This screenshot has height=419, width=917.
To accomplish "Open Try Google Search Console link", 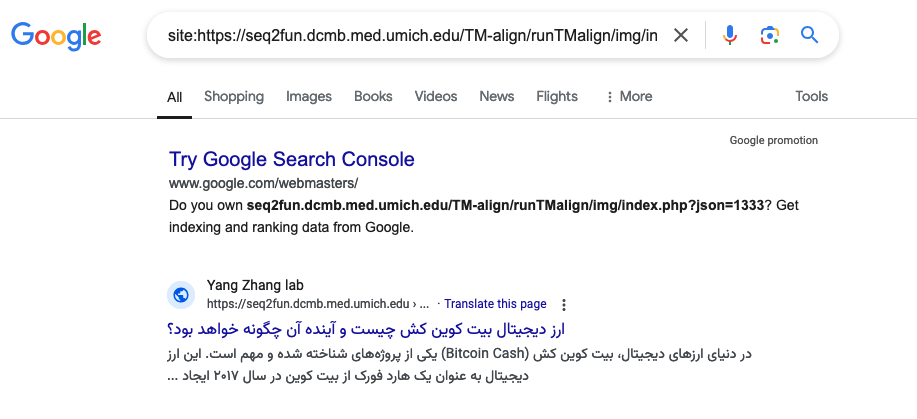I will (x=291, y=159).
